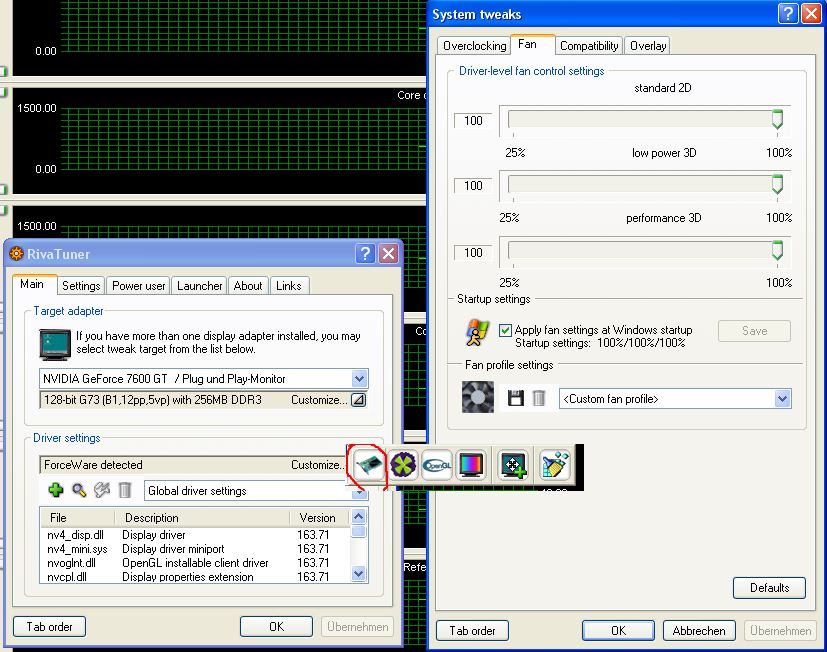Toggle Apply fan settings at Windows startup
The height and width of the screenshot is (652, 827).
click(x=505, y=330)
